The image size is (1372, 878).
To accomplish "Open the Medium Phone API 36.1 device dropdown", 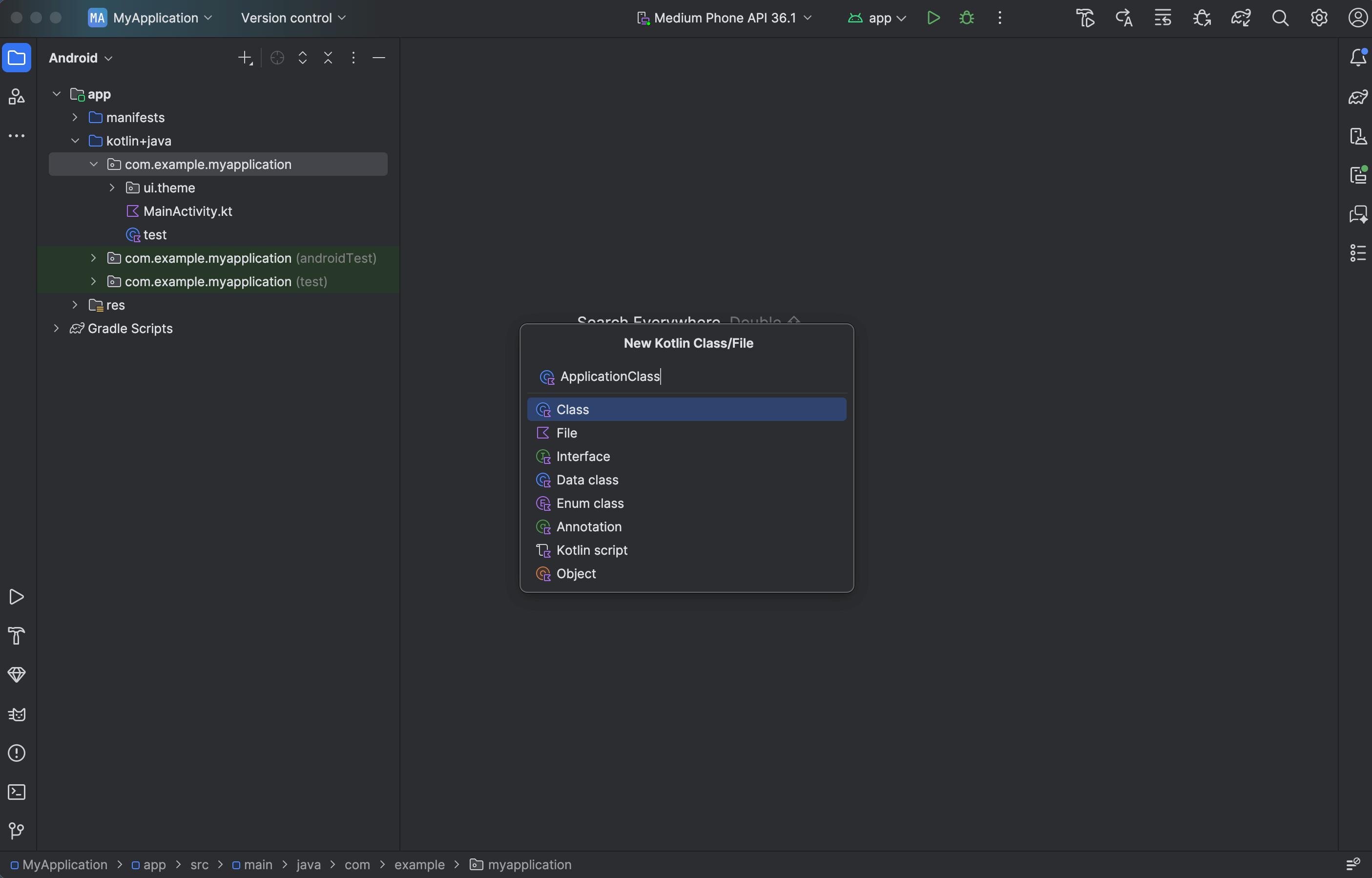I will (x=725, y=18).
